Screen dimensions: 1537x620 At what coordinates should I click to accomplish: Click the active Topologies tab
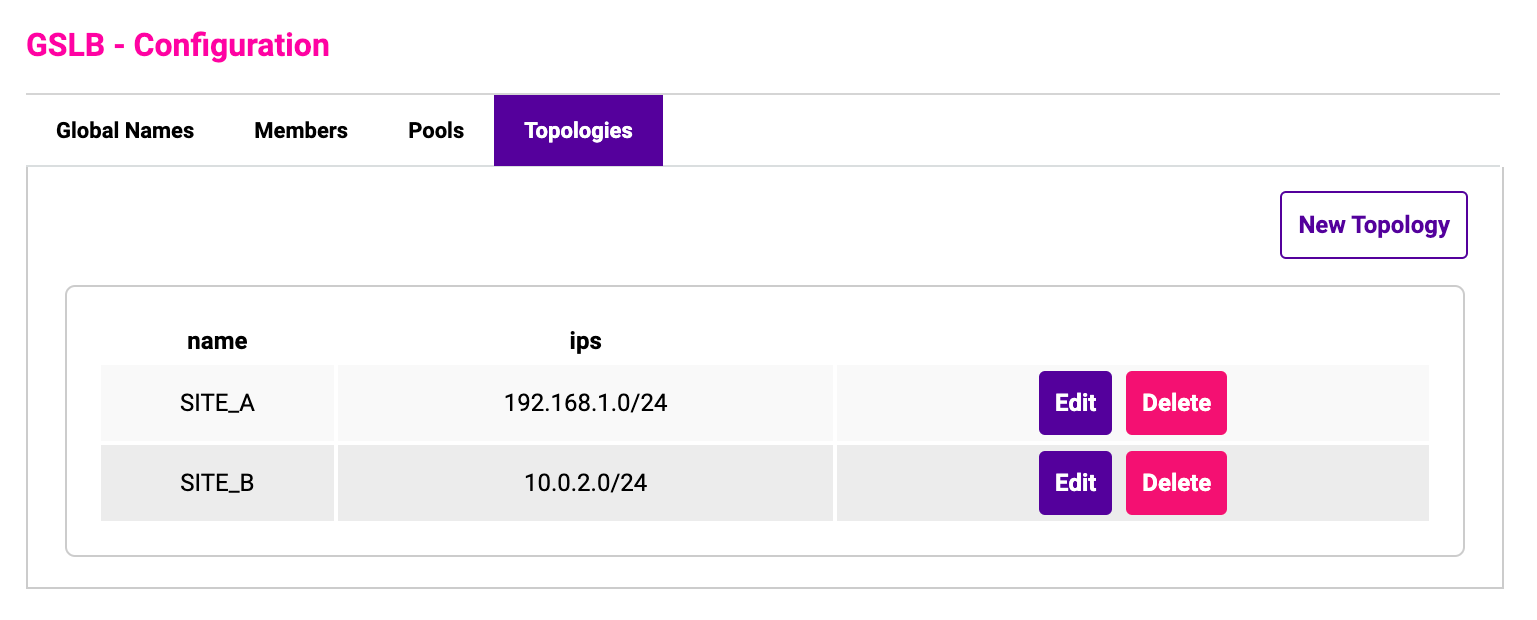point(578,131)
